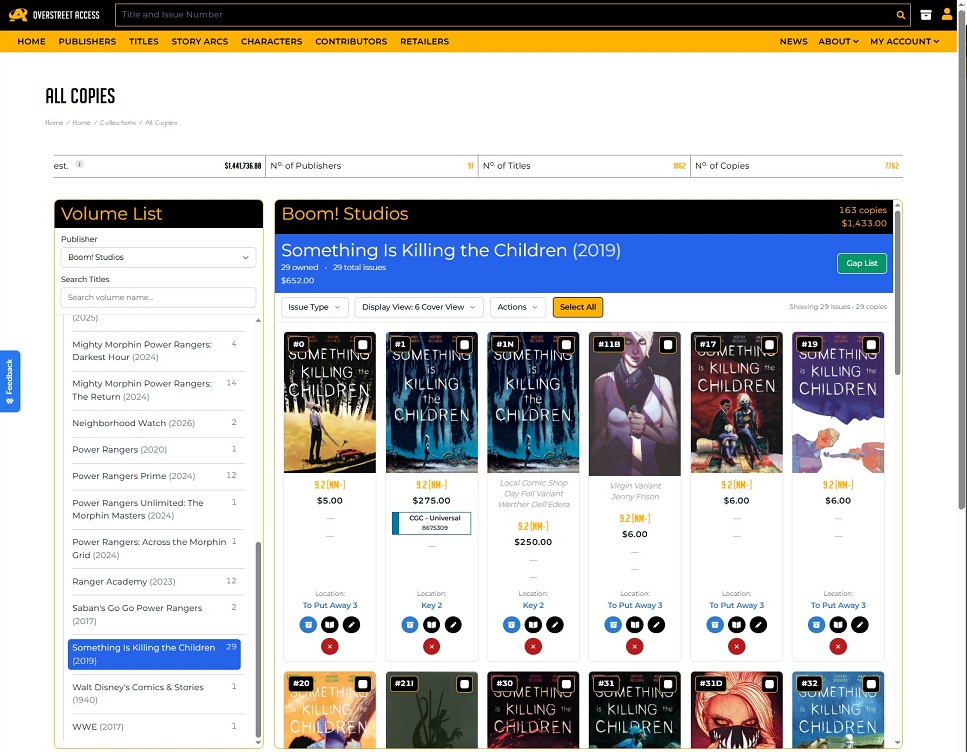This screenshot has height=752, width=967.
Task: Open the Contributors nav item
Action: pos(351,41)
